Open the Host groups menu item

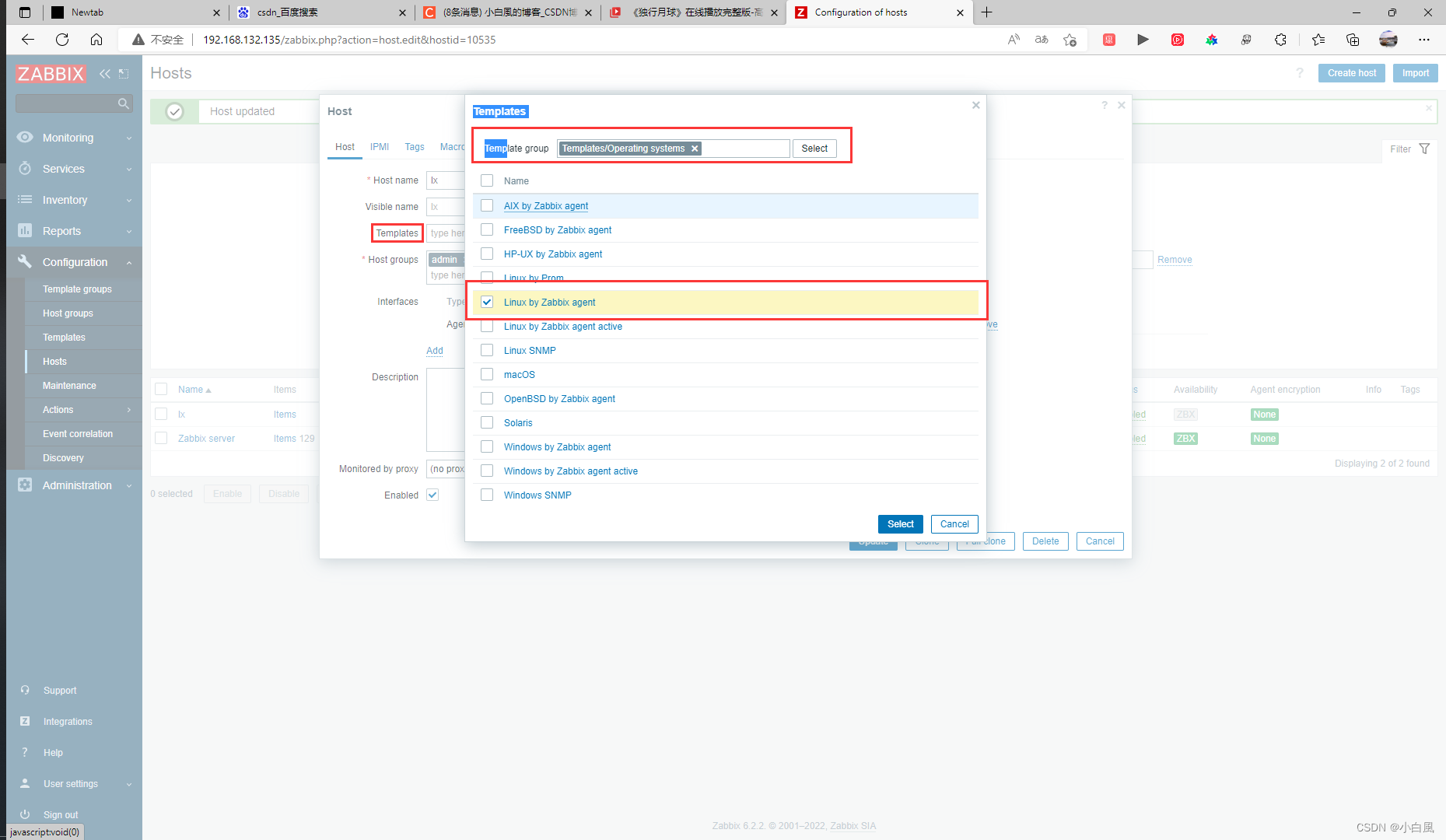click(x=68, y=313)
